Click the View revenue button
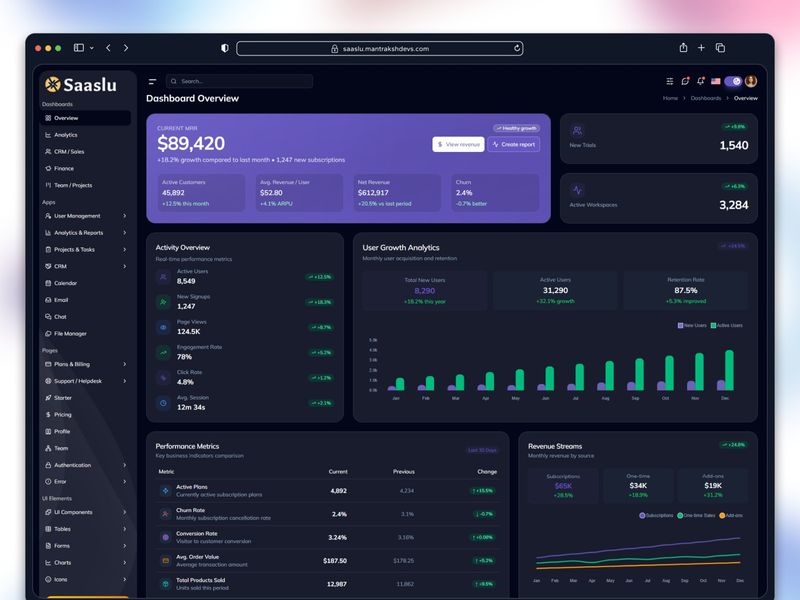The image size is (800, 600). 458,144
